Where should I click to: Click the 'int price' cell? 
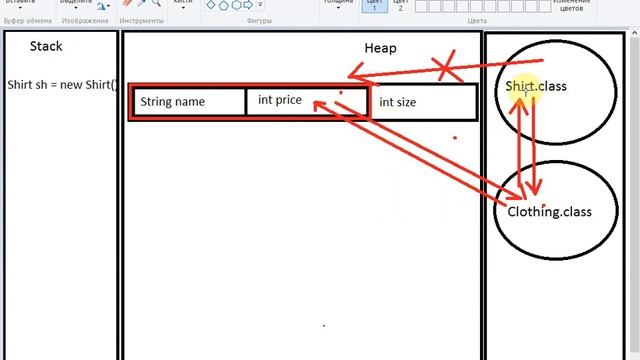click(307, 101)
